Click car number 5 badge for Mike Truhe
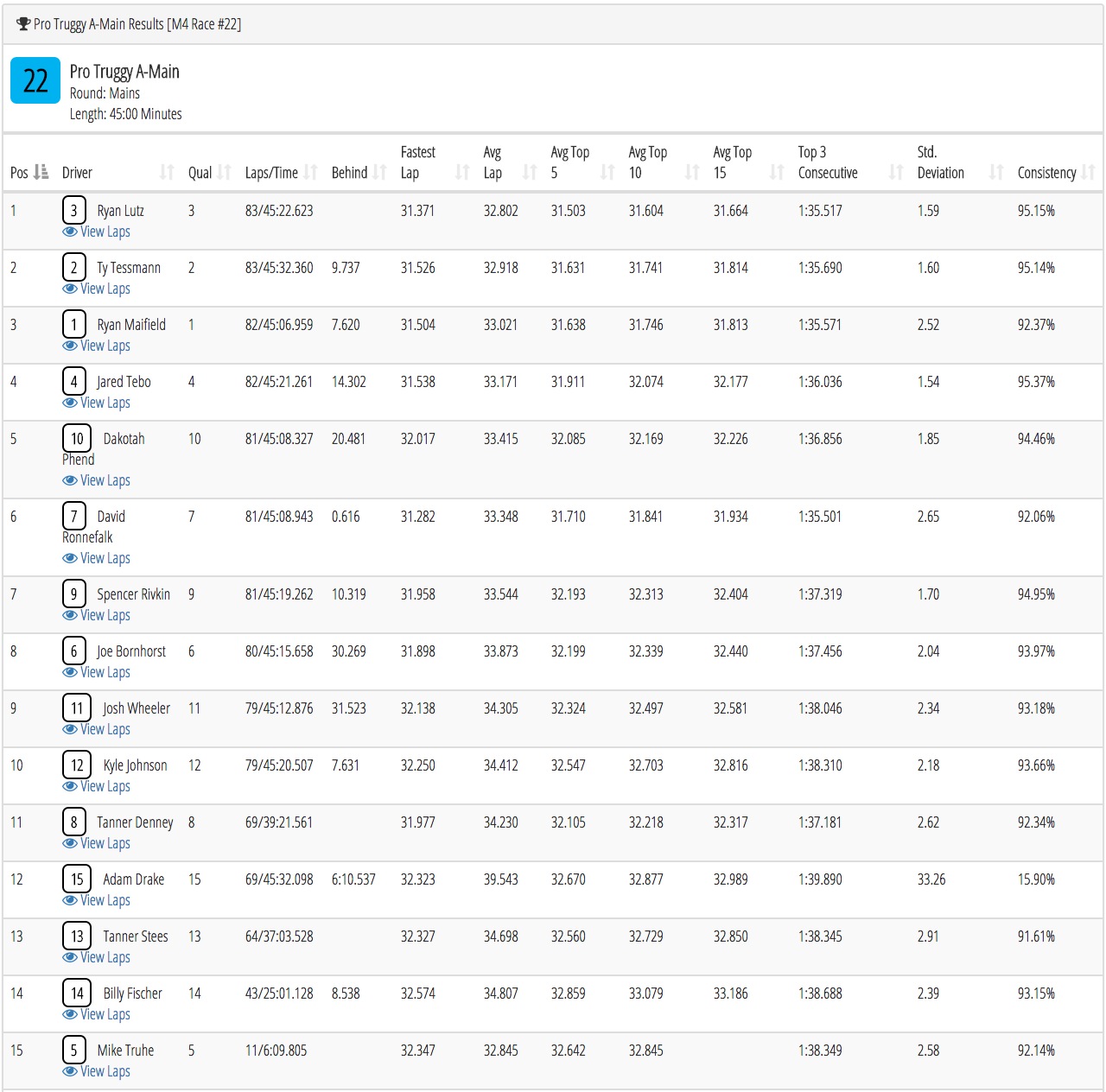Screen dimensions: 1106x1092 coord(73,1050)
